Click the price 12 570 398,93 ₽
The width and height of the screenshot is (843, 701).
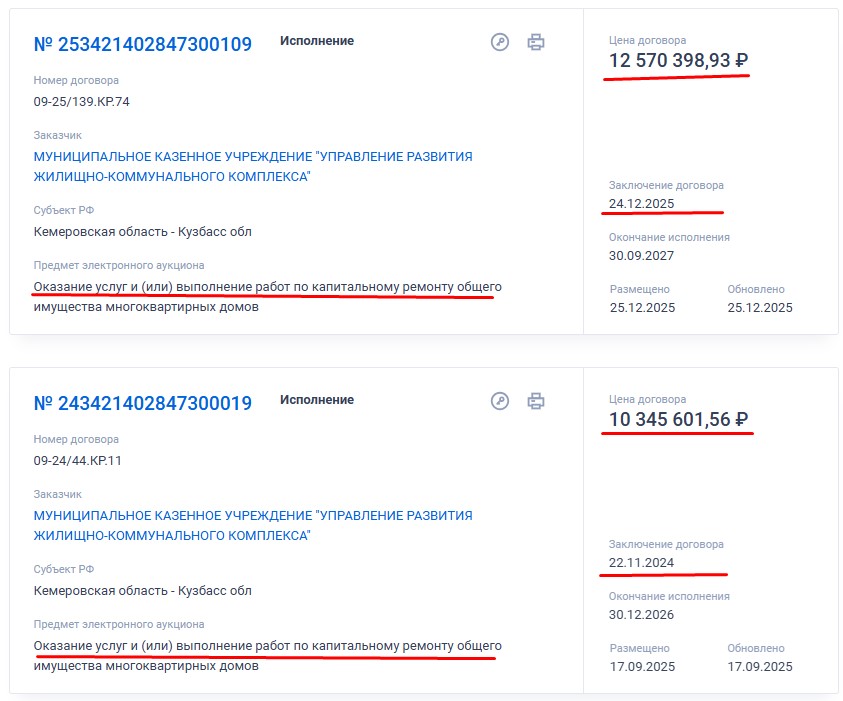click(678, 60)
